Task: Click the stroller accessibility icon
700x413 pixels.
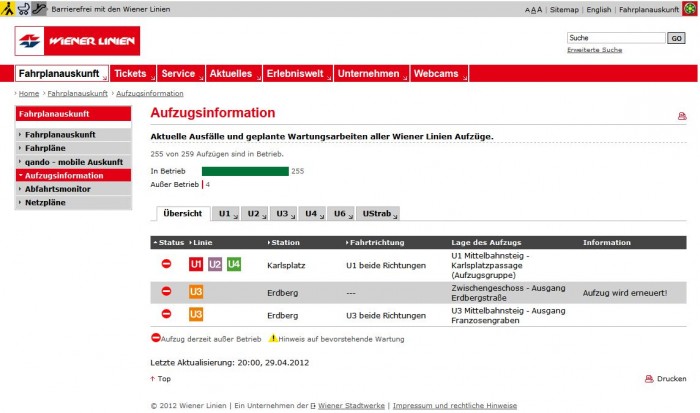Action: tap(24, 8)
